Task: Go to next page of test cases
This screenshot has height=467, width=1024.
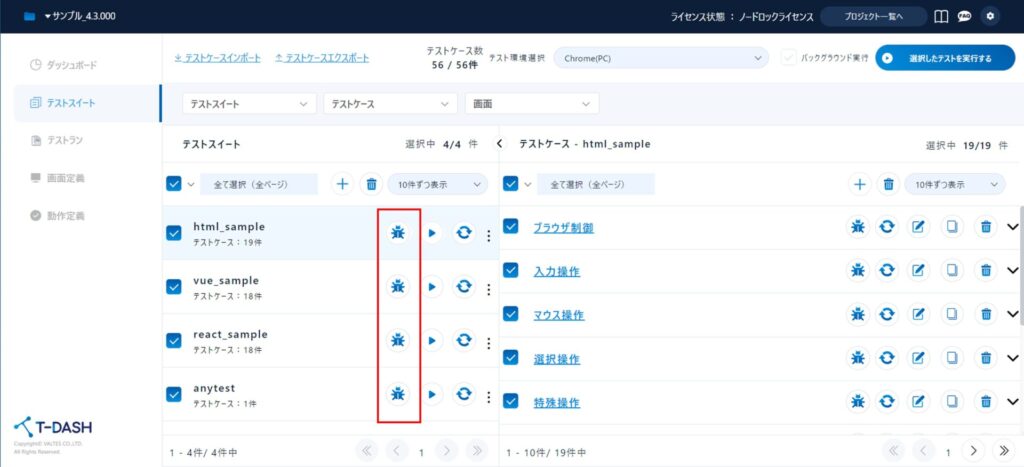Action: (x=973, y=452)
